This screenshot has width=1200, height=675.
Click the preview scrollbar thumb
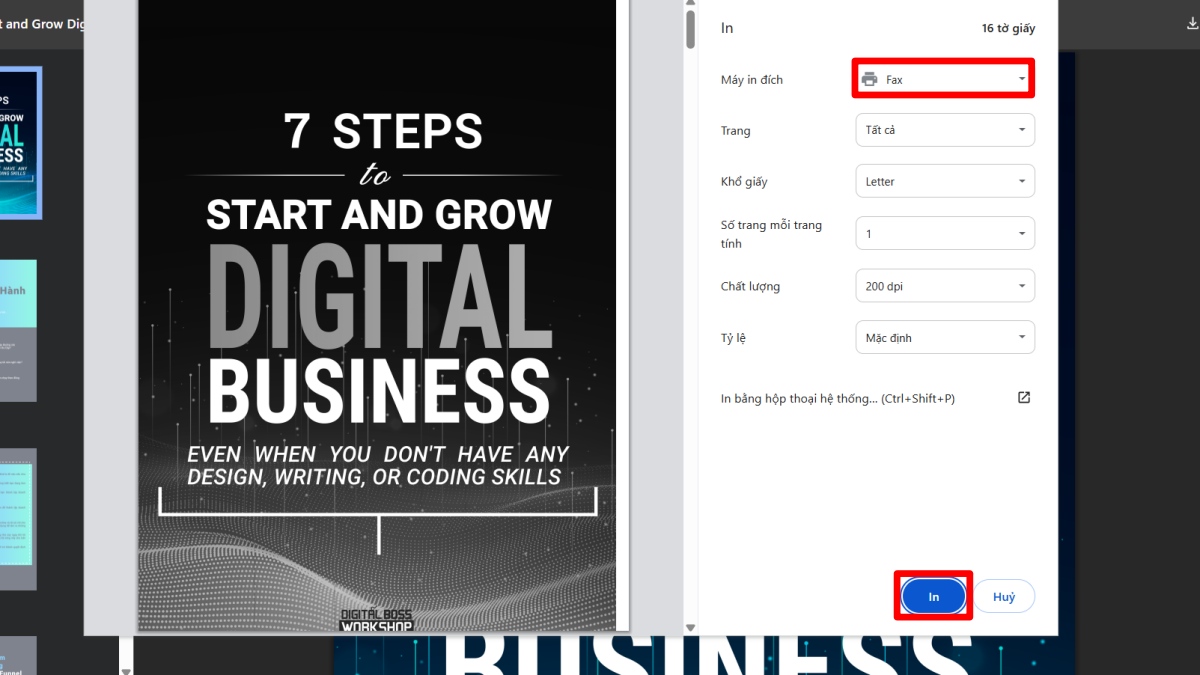pos(690,27)
